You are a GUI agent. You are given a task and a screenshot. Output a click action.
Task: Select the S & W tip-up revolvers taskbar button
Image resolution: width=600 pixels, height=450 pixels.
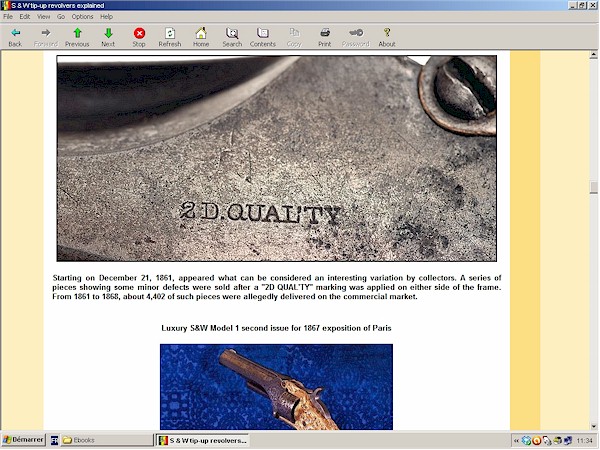pos(203,440)
